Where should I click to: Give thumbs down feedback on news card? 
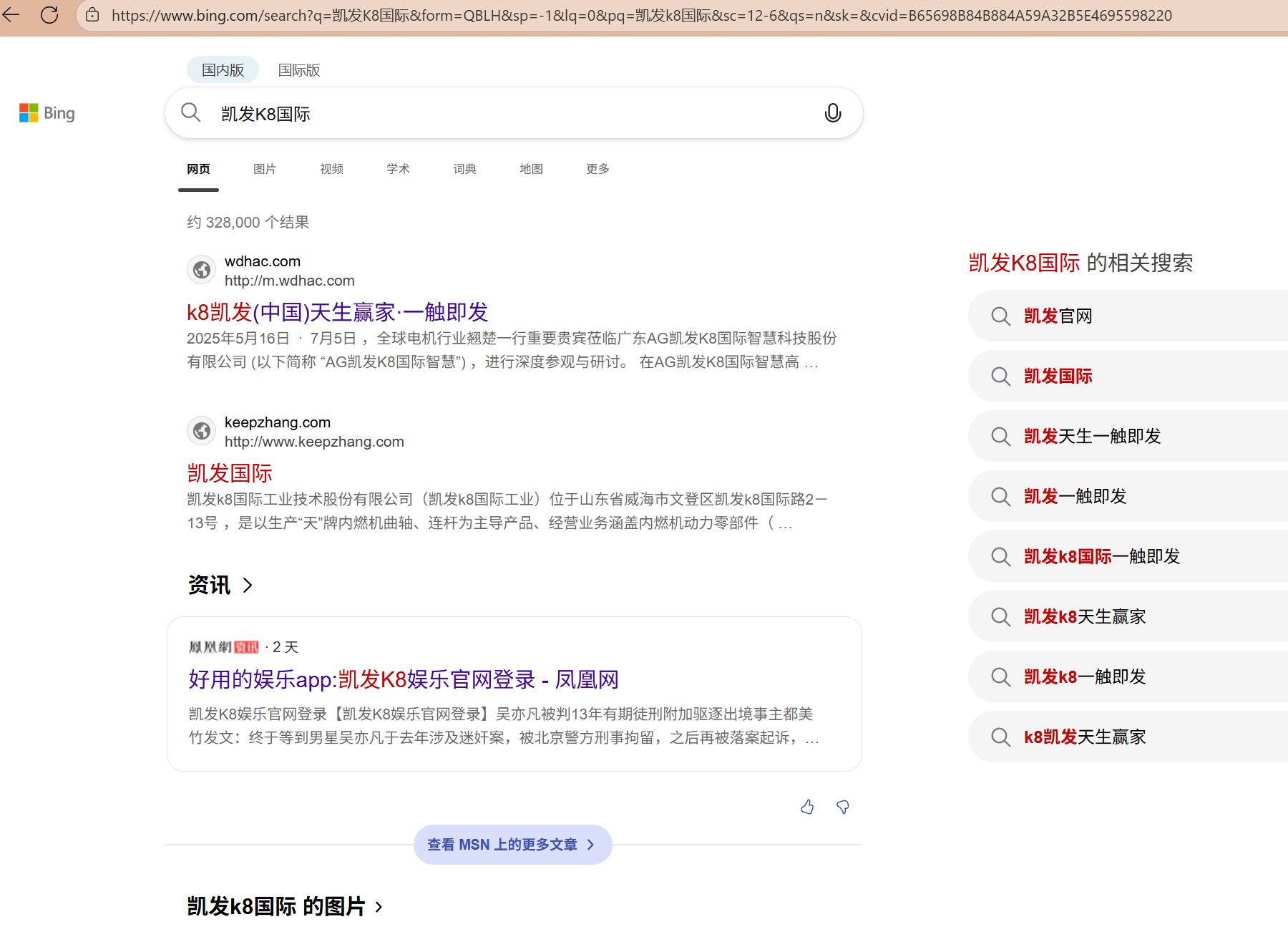[843, 807]
